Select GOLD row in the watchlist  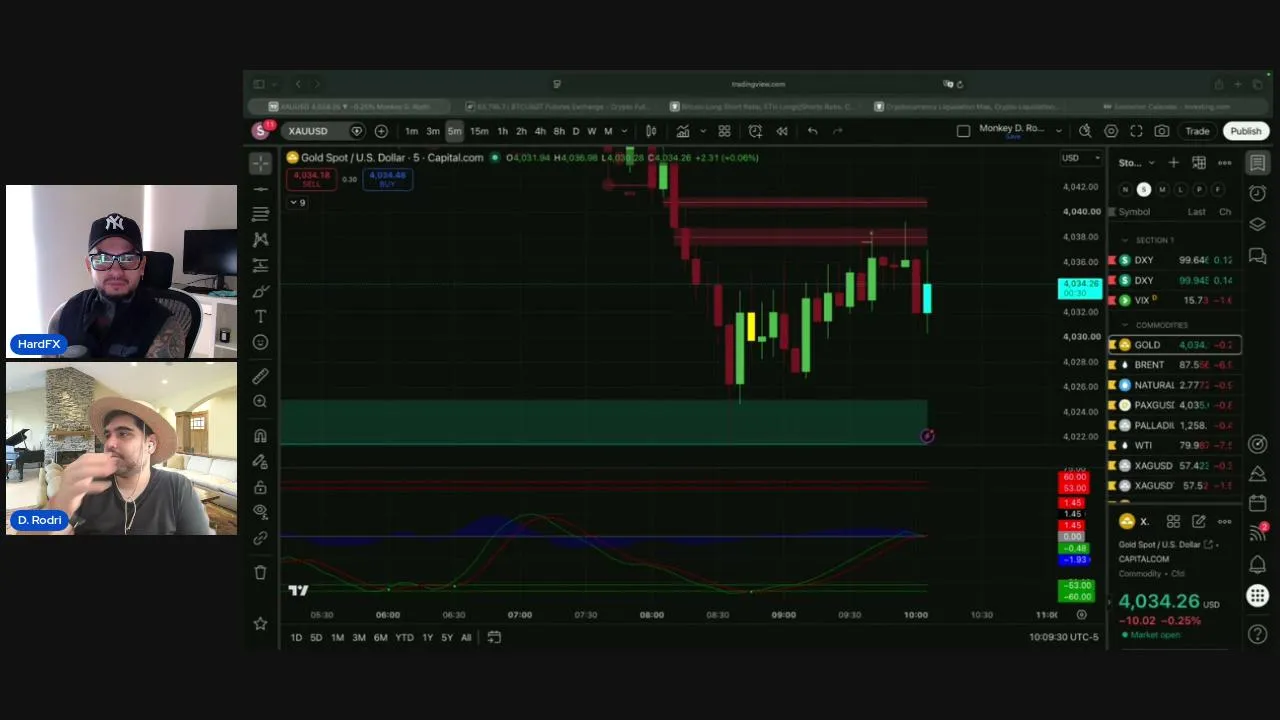(1175, 345)
